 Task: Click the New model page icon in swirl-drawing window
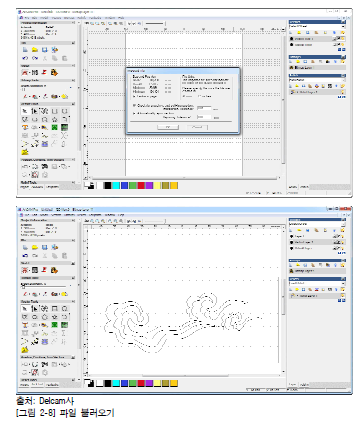(x=25, y=247)
